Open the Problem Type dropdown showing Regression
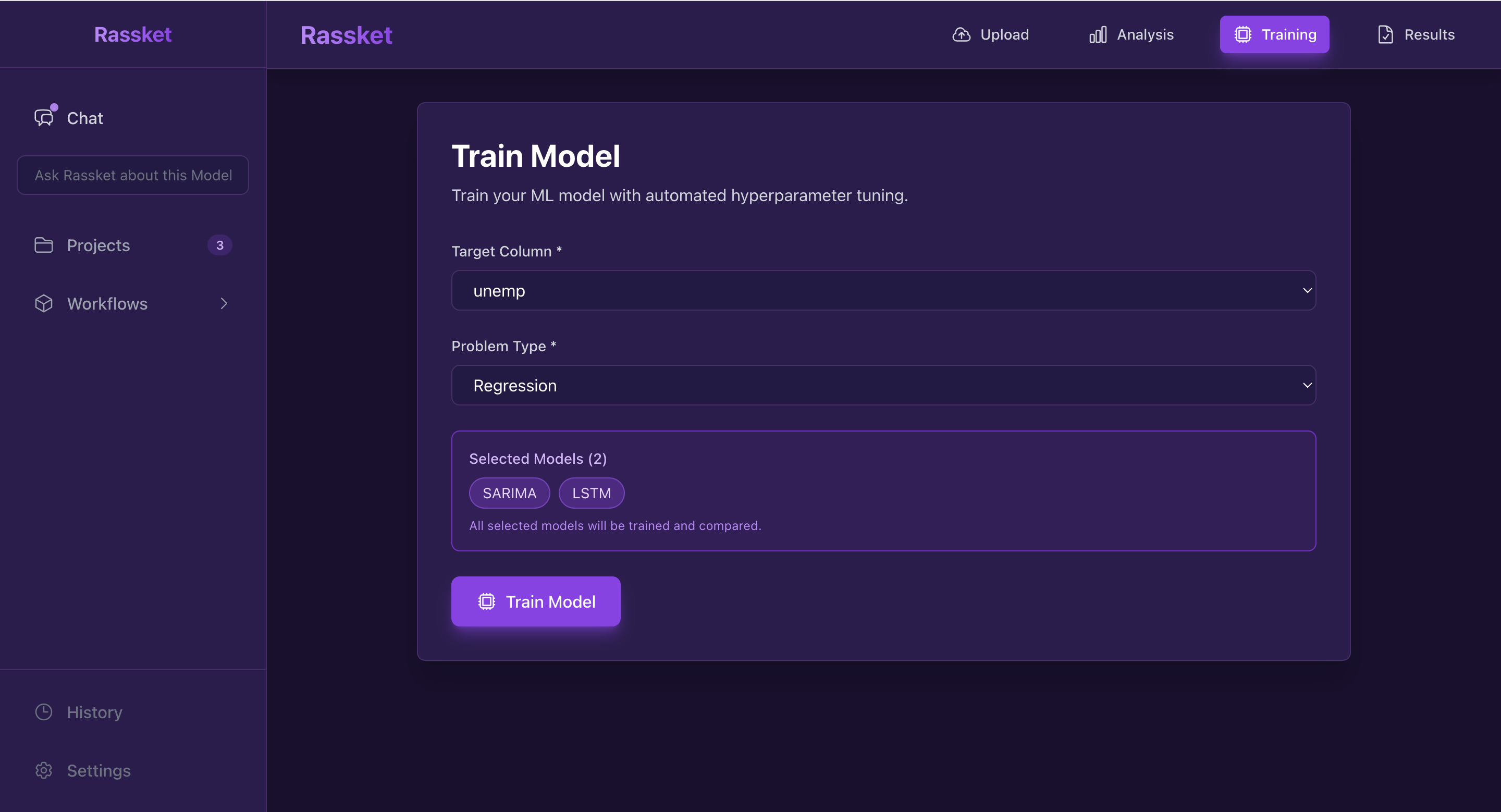The width and height of the screenshot is (1501, 812). click(883, 385)
